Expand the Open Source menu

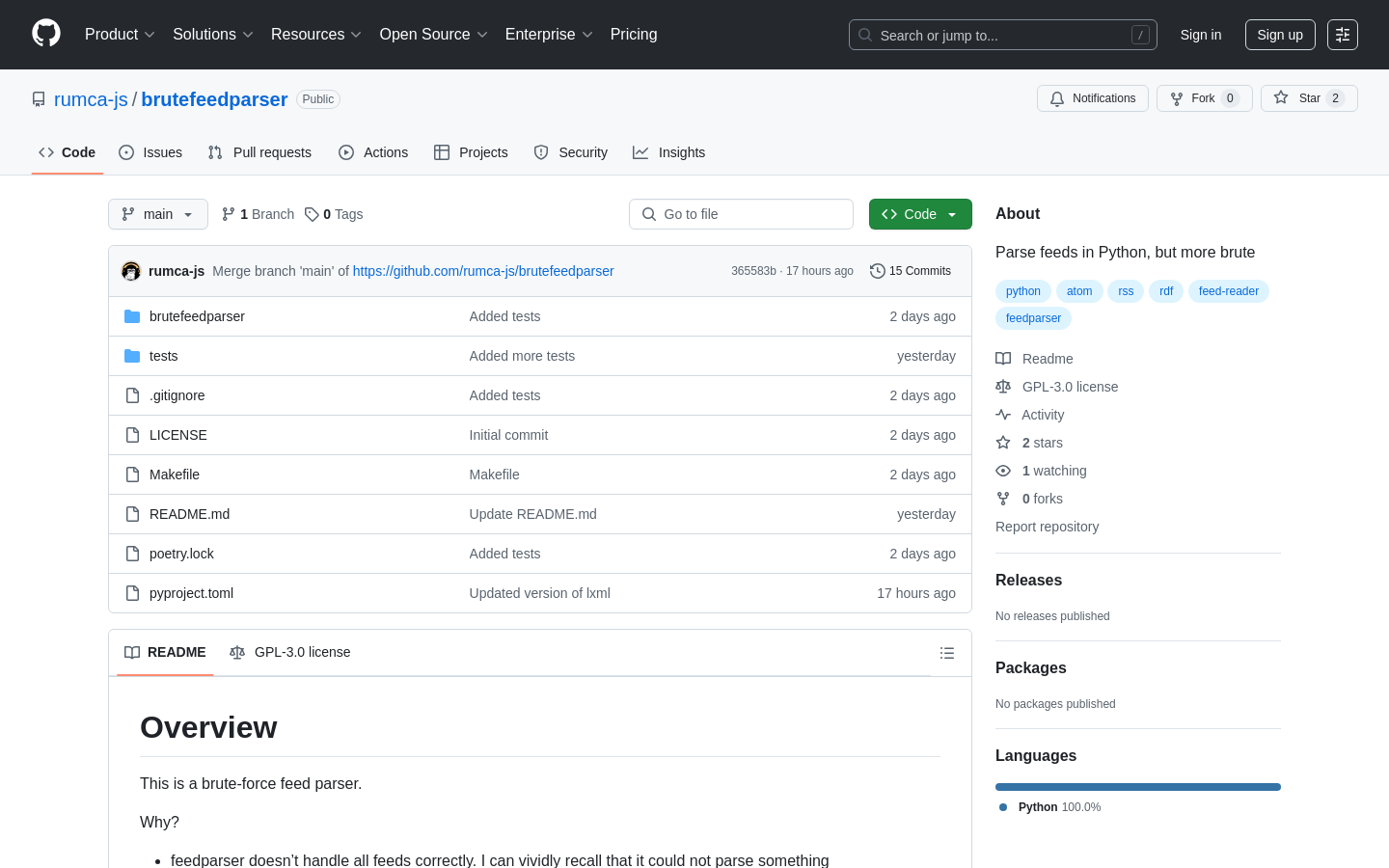pos(434,35)
